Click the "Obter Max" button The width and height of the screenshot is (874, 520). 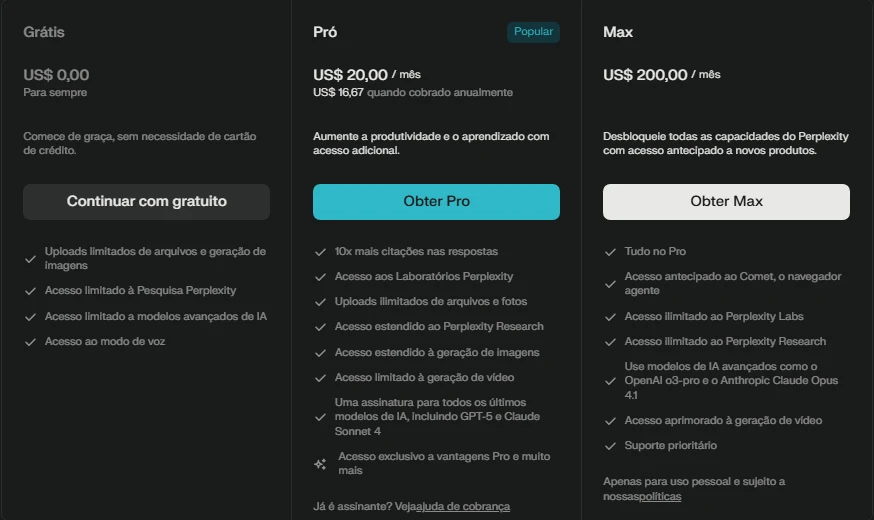[x=726, y=201]
